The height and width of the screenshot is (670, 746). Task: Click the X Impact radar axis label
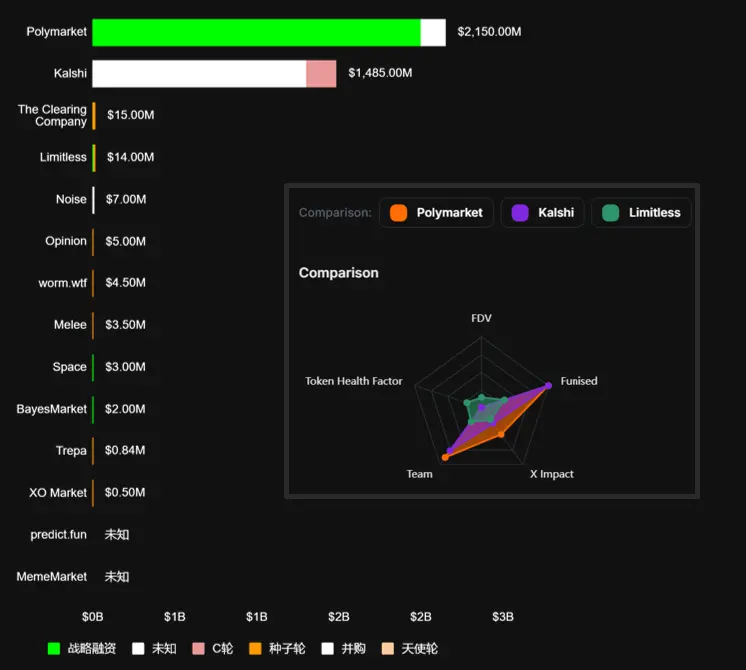point(551,474)
